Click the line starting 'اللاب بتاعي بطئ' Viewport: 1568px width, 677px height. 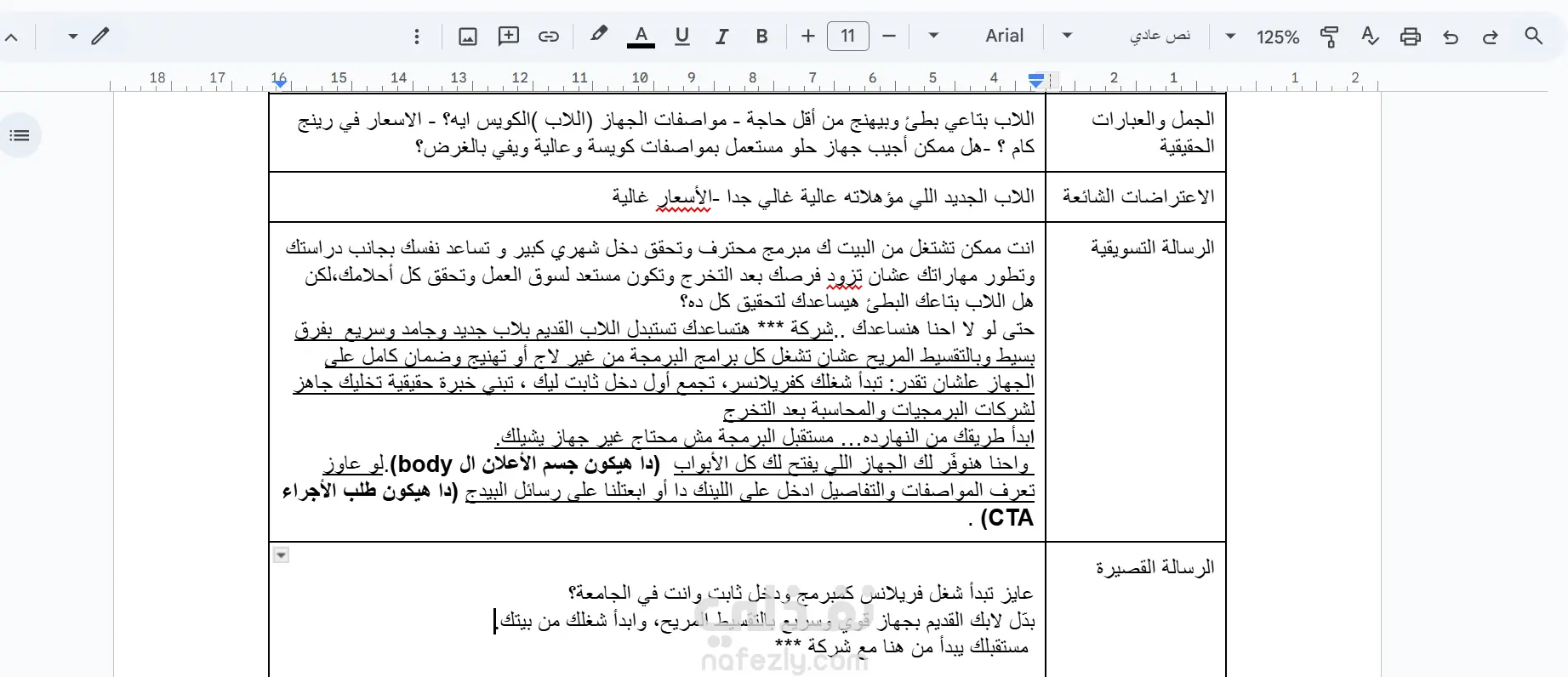pyautogui.click(x=666, y=120)
